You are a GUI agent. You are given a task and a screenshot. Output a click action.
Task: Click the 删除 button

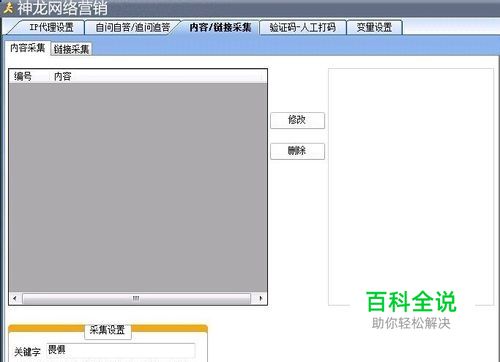pyautogui.click(x=297, y=151)
